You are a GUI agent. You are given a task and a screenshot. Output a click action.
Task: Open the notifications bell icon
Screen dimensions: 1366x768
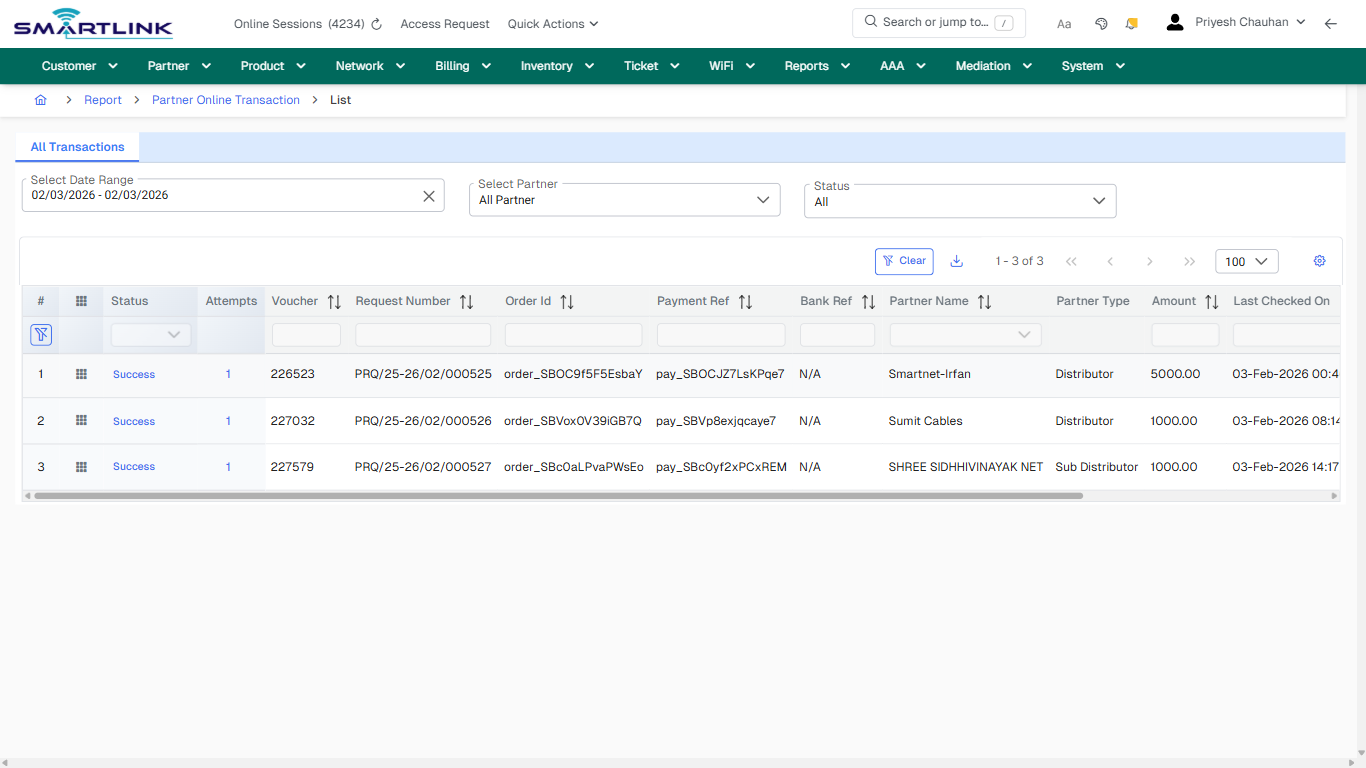[x=1131, y=22]
